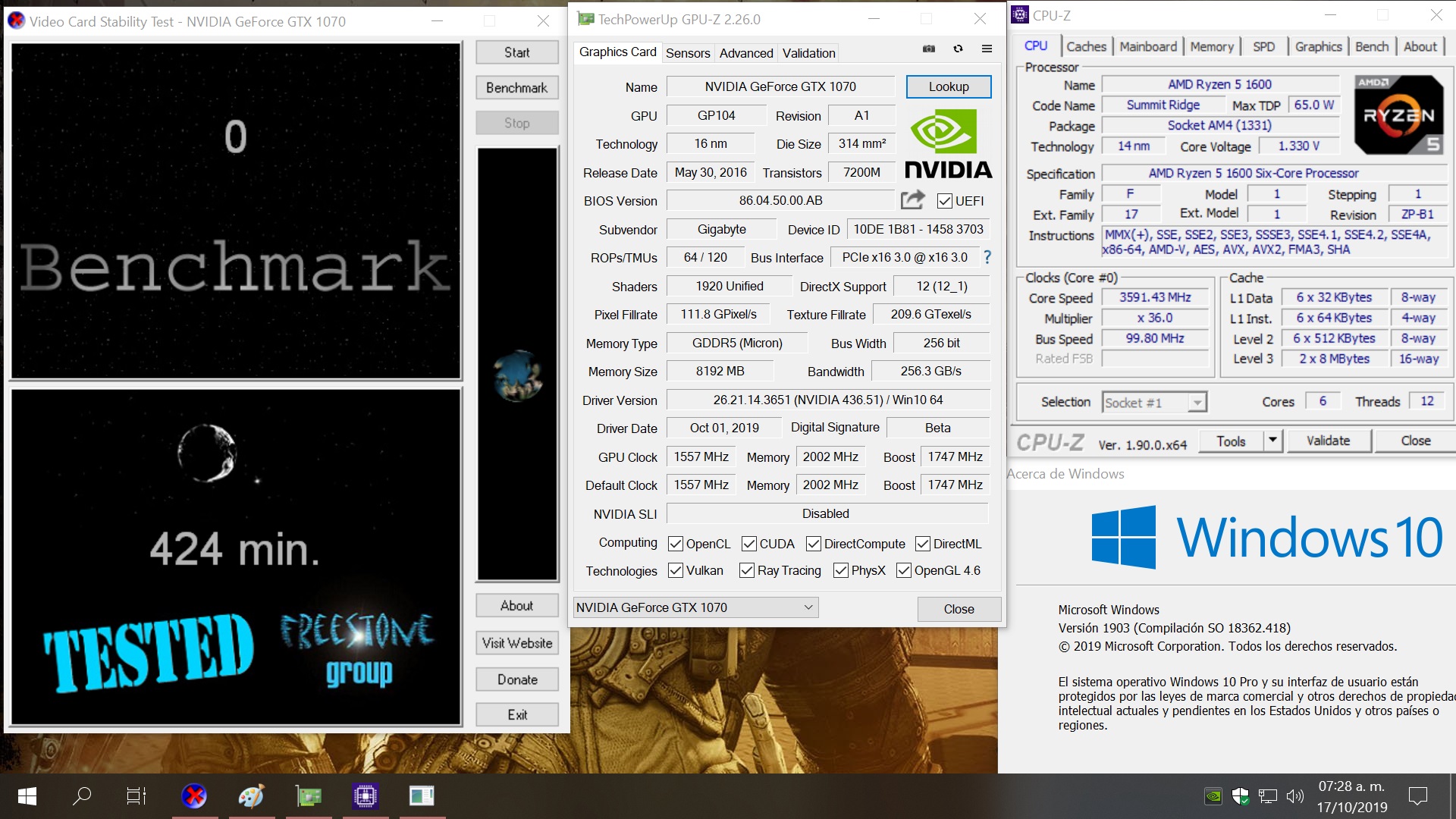Open the Socket #1 selection dropdown
The image size is (1456, 819).
click(1197, 403)
